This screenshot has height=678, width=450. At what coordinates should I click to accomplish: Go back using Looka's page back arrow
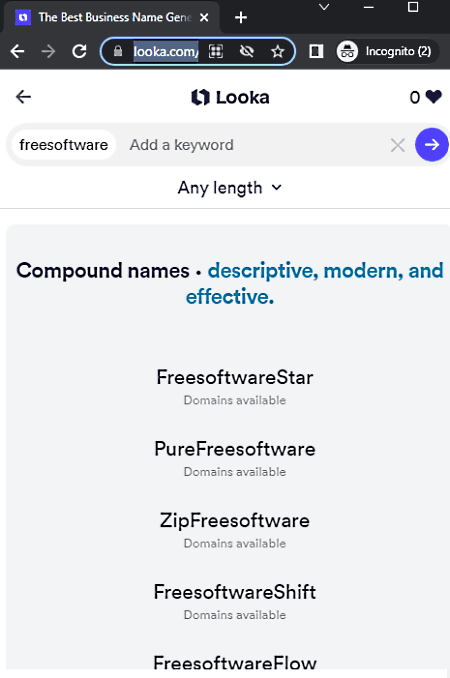point(23,97)
